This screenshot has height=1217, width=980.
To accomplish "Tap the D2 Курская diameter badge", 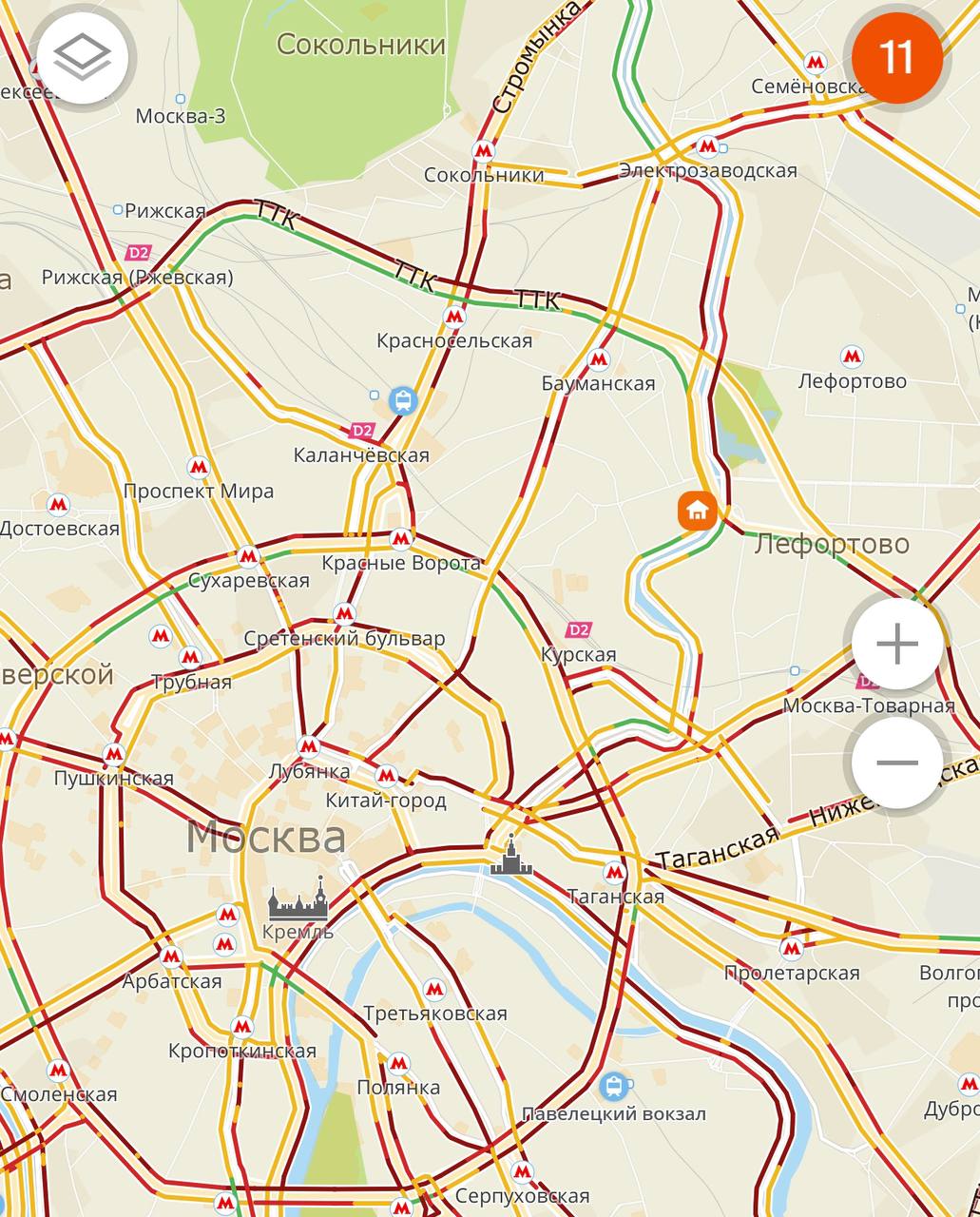I will (x=578, y=629).
